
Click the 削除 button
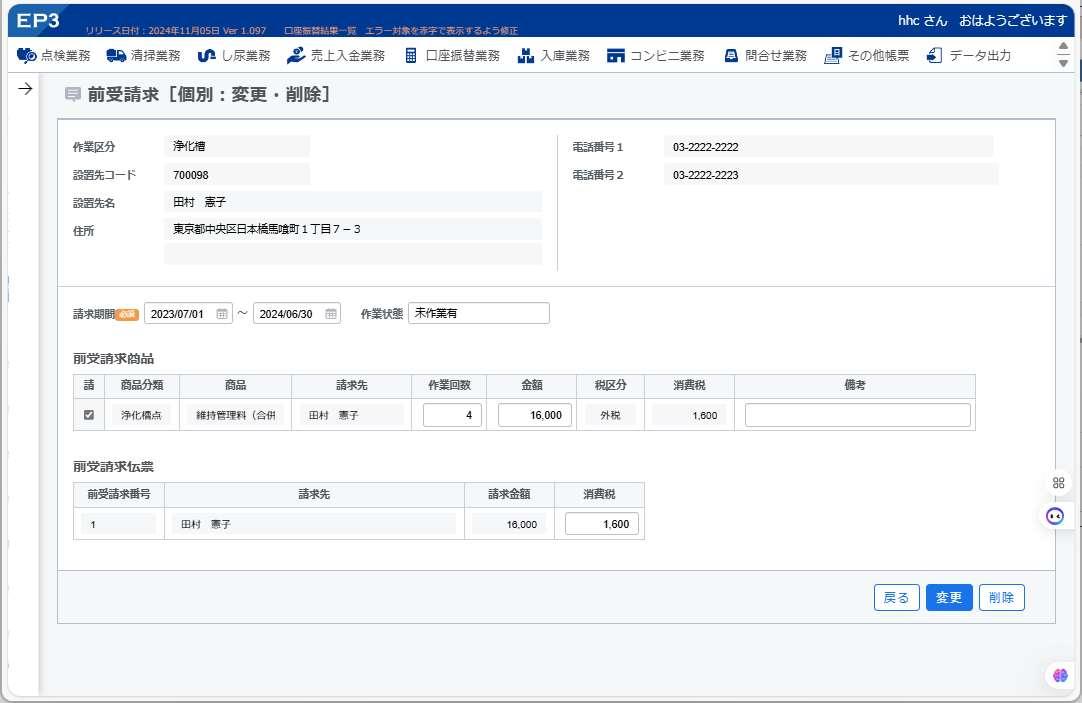point(1001,597)
